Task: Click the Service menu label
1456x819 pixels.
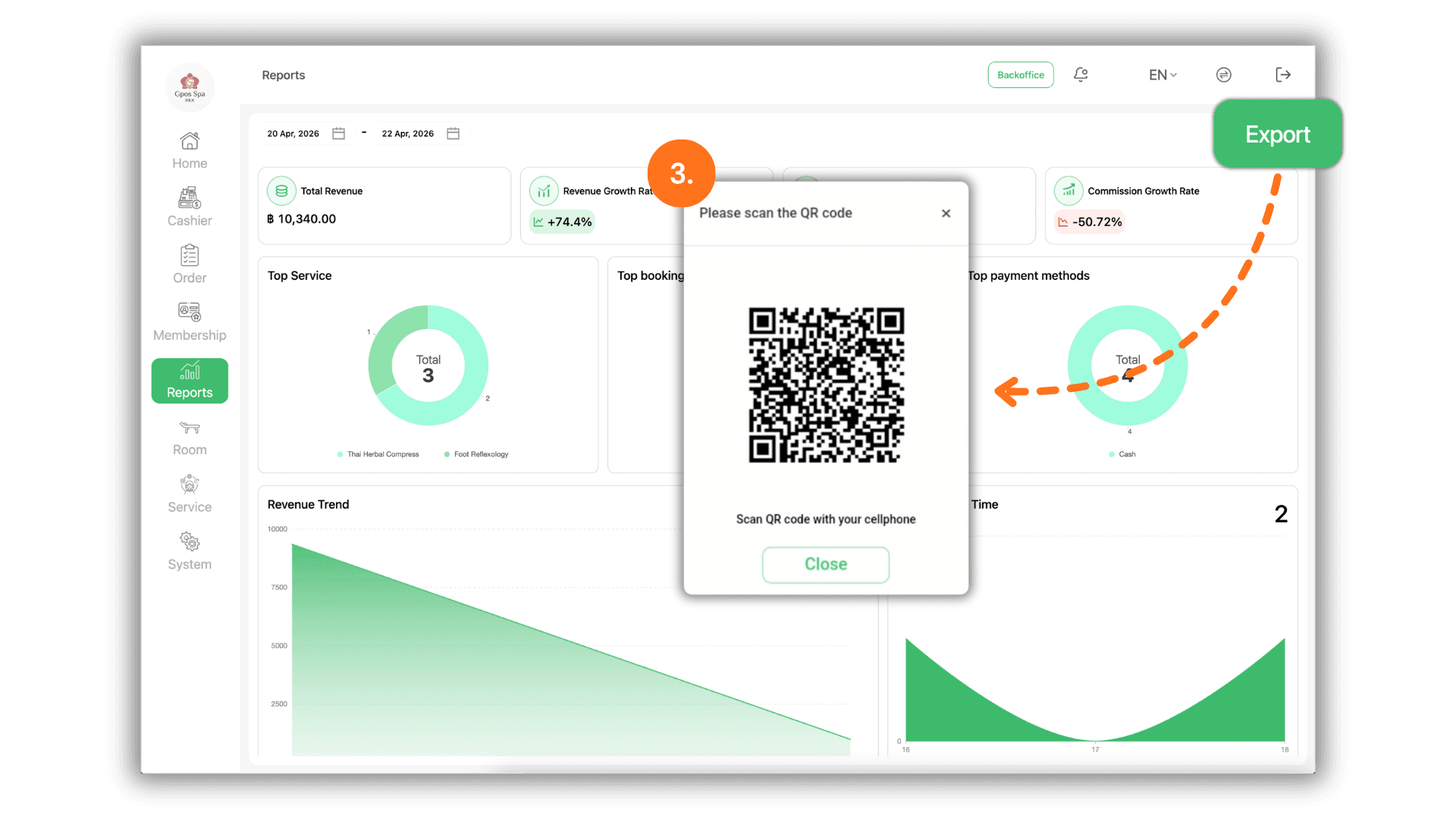Action: (x=190, y=507)
